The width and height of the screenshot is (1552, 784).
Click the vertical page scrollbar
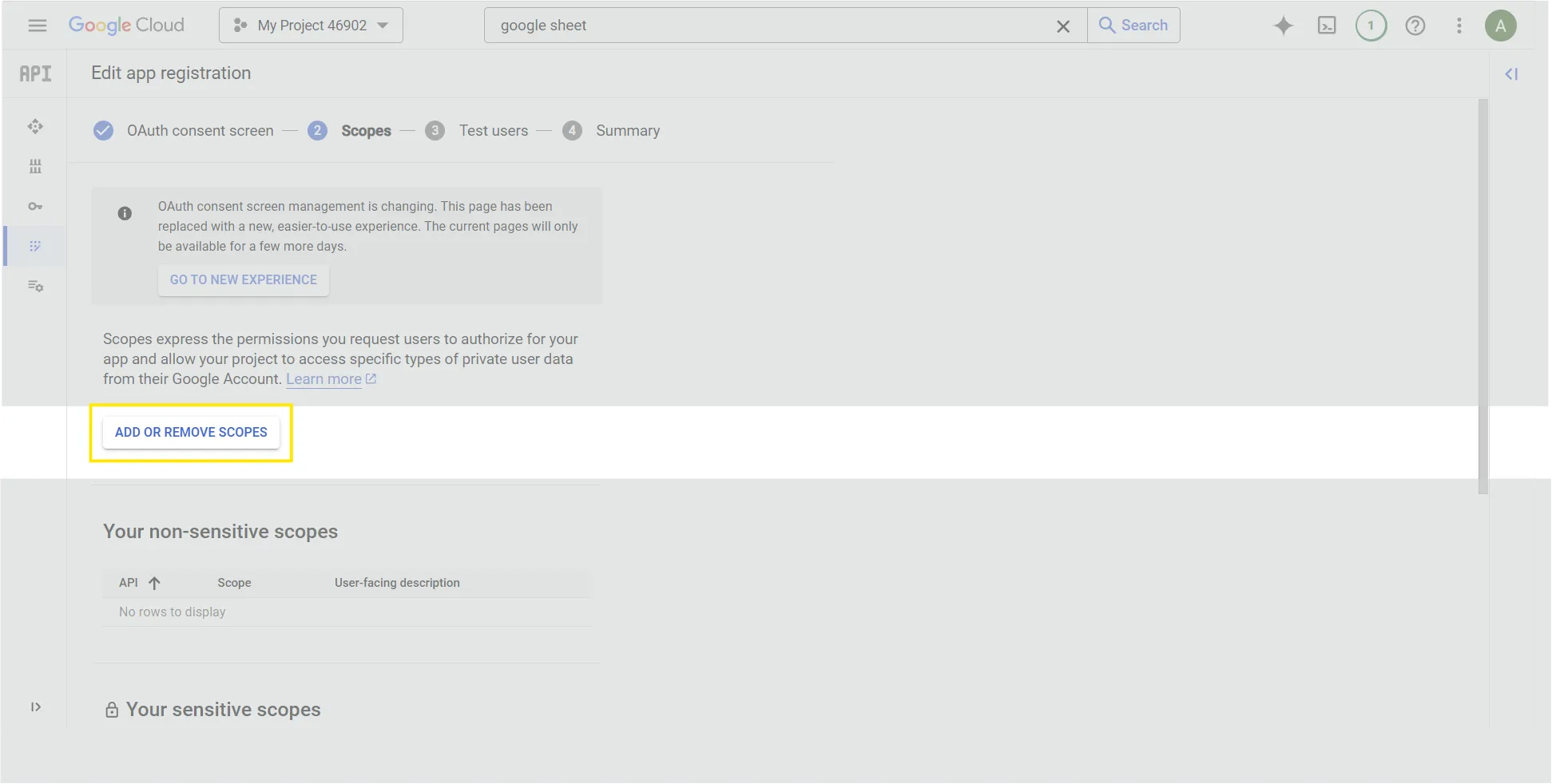click(1483, 296)
